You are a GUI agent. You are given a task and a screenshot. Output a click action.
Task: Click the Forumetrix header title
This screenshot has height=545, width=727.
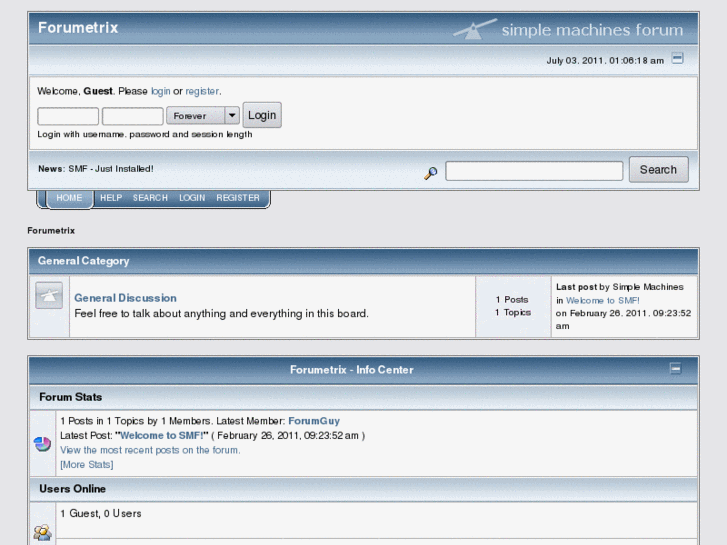coord(78,28)
